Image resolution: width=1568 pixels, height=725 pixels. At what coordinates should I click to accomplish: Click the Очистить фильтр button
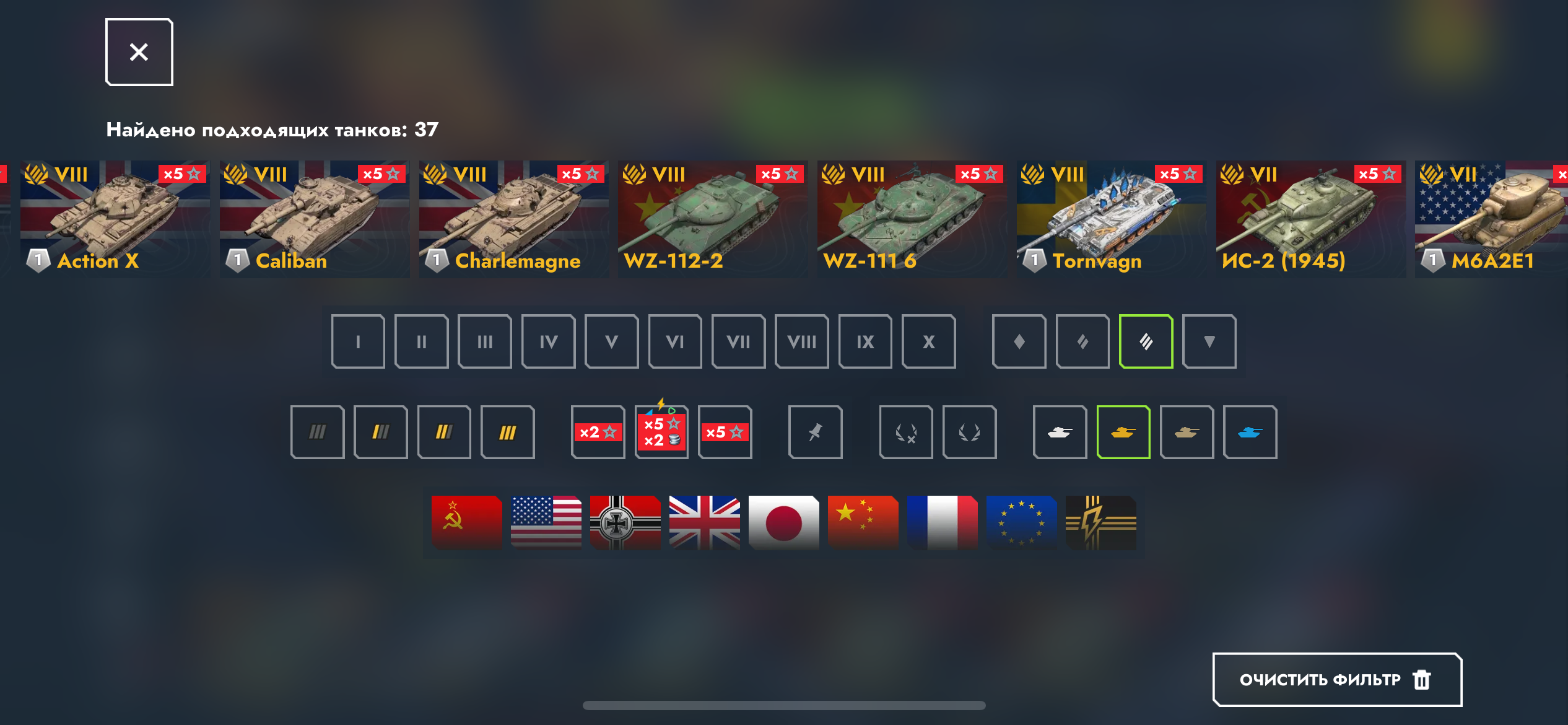pyautogui.click(x=1337, y=680)
